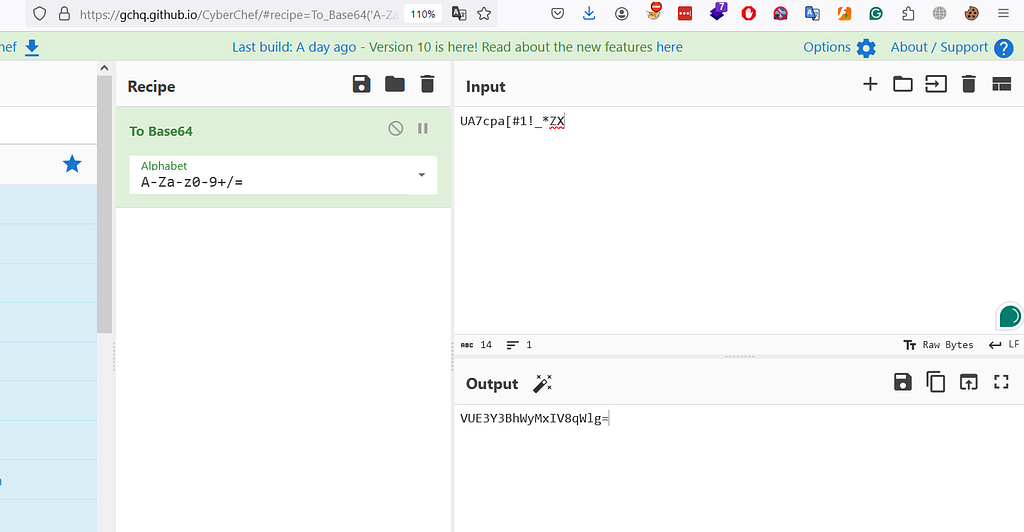The width and height of the screenshot is (1024, 532).
Task: Click the cookie extension icon
Action: click(972, 14)
